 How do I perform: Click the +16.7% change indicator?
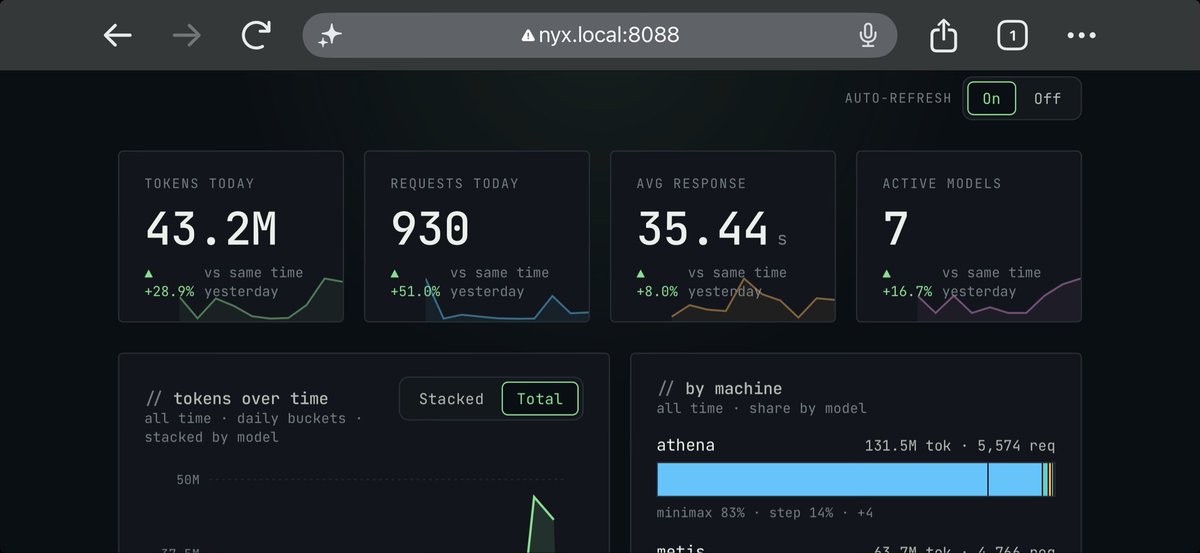coord(907,291)
